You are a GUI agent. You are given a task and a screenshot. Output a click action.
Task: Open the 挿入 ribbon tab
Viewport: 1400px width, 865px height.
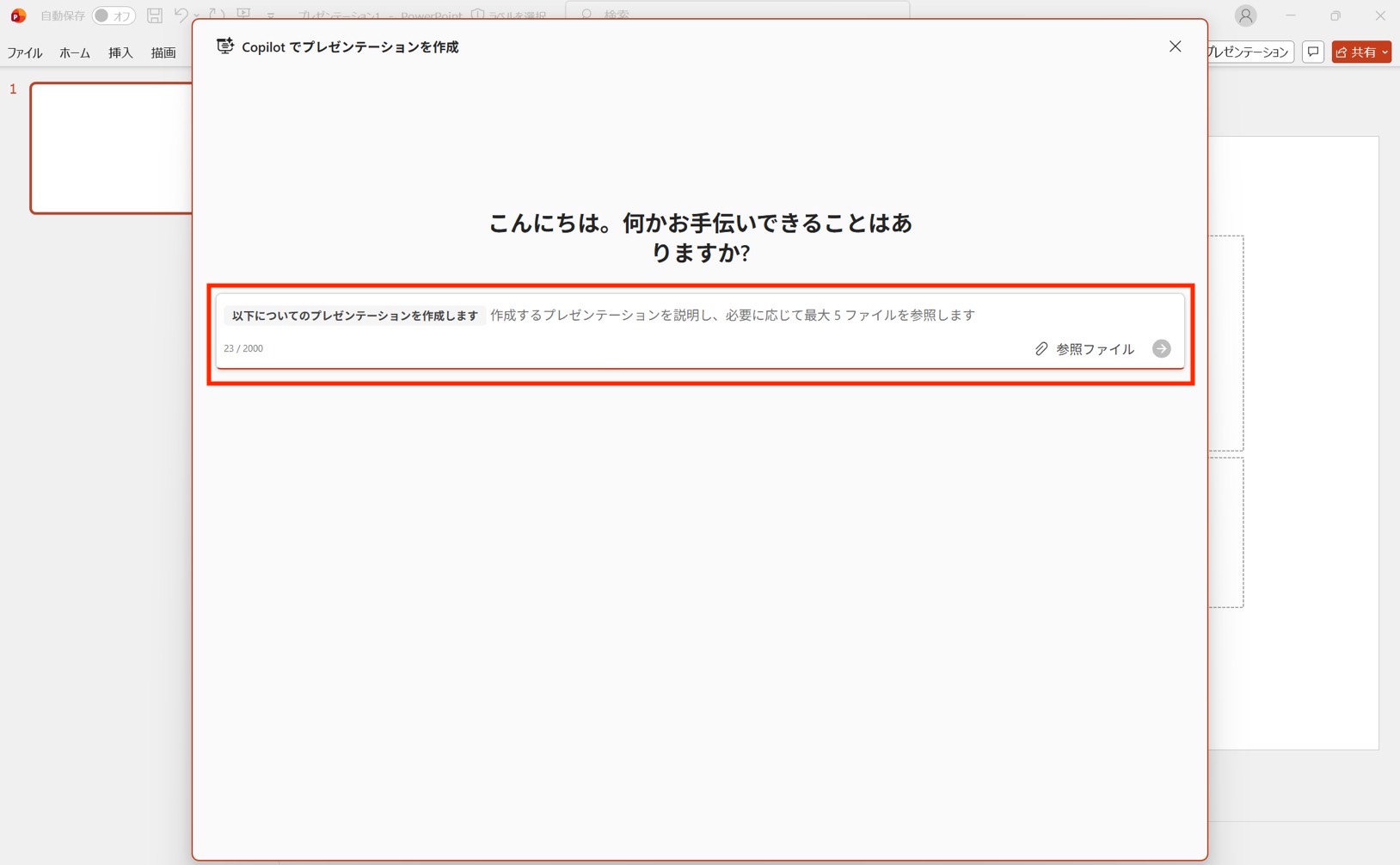tap(120, 52)
